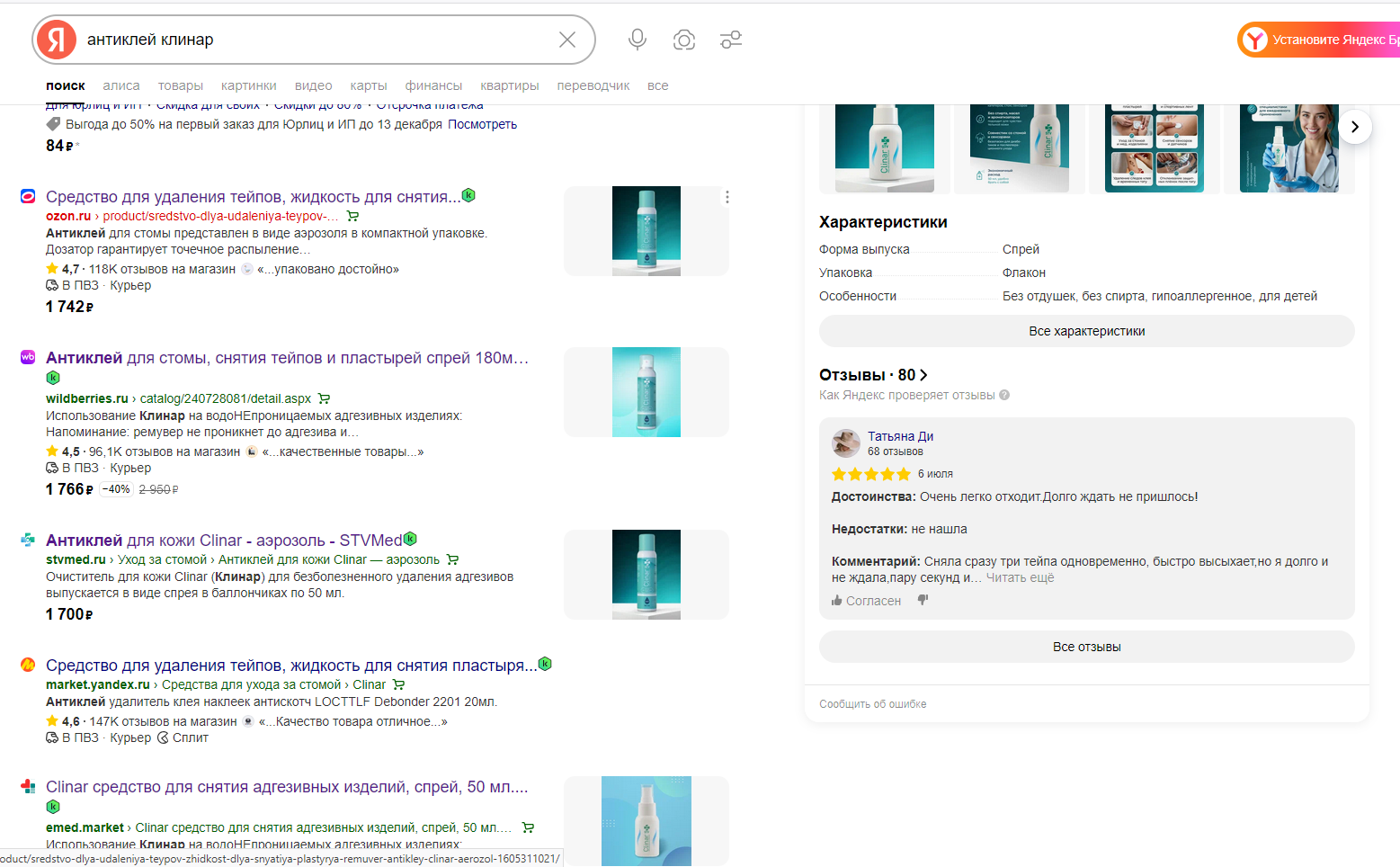The image size is (1400, 867).
Task: Switch to the 'товары' tab
Action: point(180,85)
